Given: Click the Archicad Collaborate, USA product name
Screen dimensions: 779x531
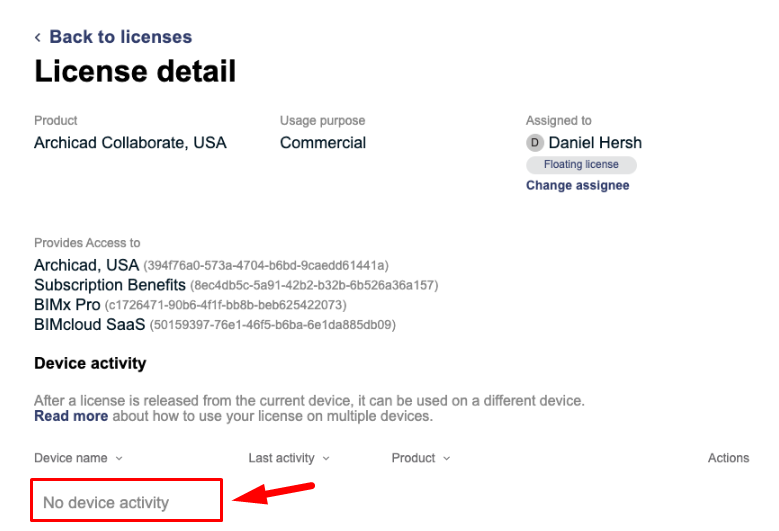Looking at the screenshot, I should (x=130, y=143).
